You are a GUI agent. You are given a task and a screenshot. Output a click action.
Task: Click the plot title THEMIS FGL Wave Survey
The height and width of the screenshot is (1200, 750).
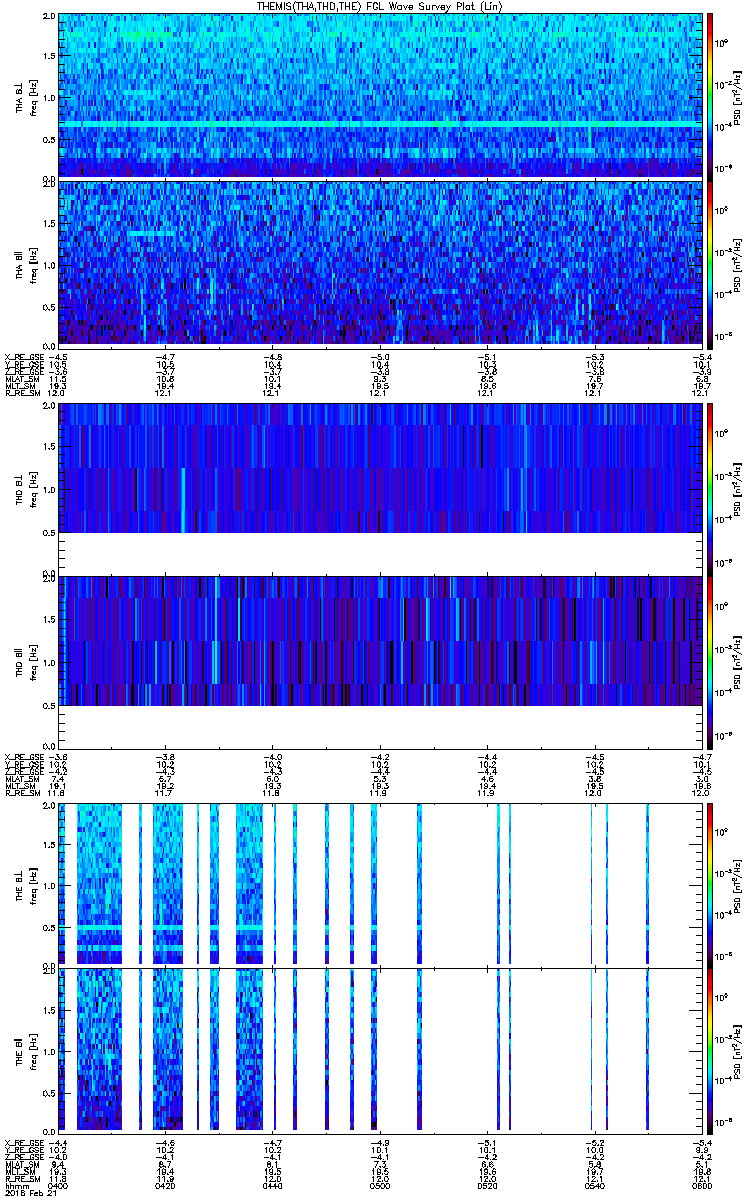point(380,7)
